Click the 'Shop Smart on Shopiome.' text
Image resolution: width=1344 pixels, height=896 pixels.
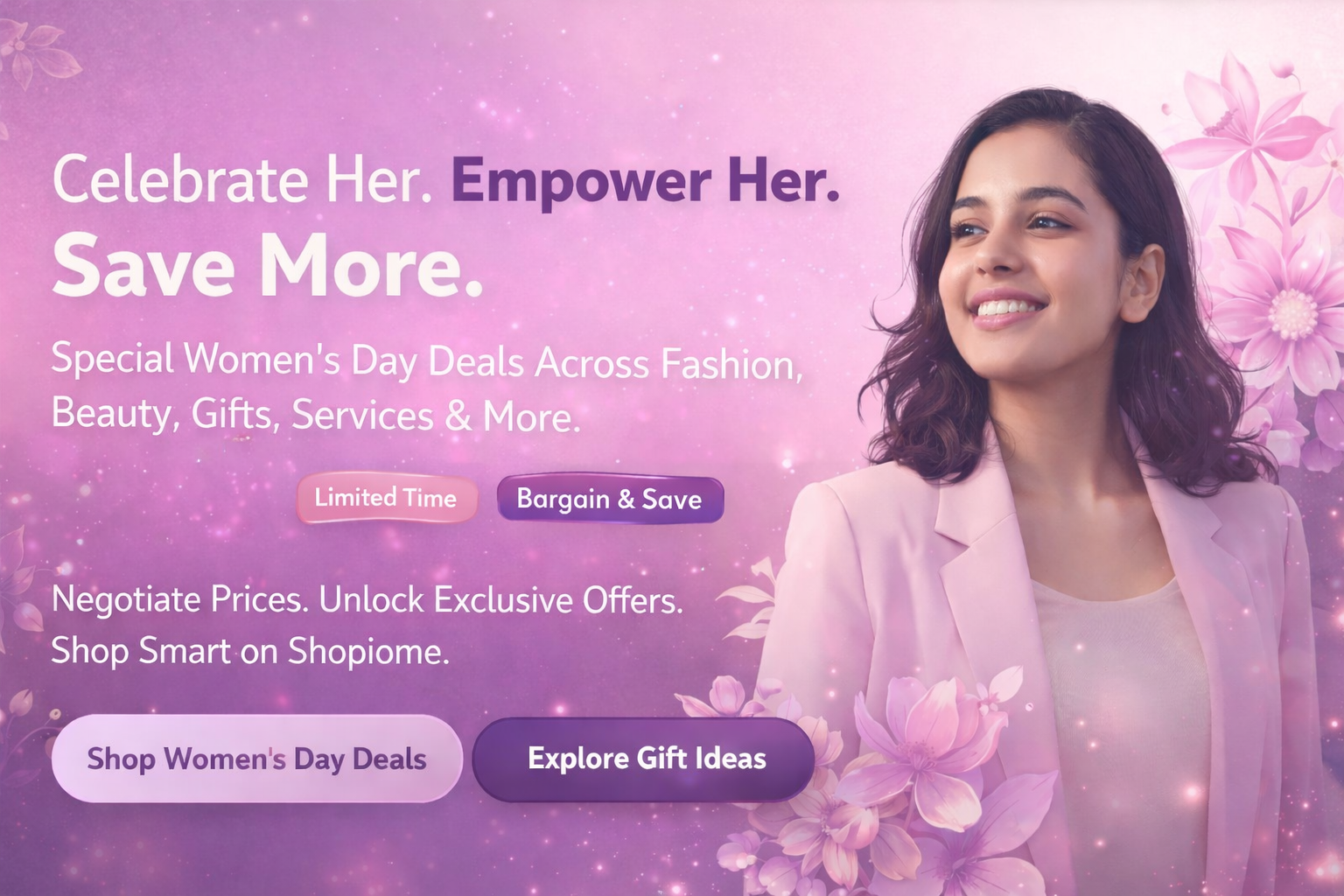250,651
